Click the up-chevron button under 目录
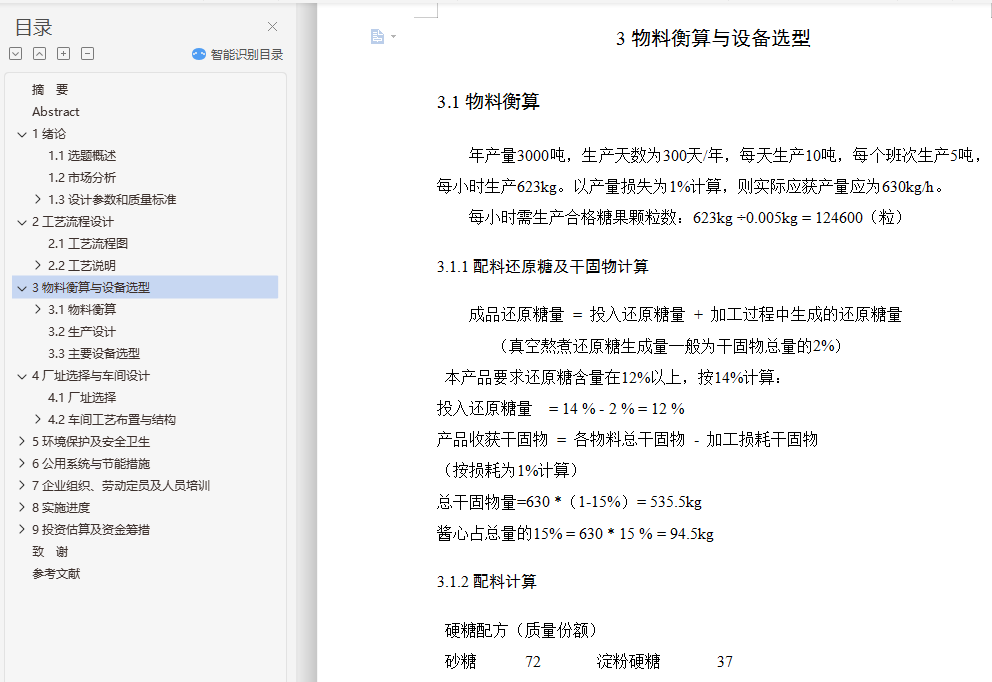This screenshot has width=992, height=682. (x=39, y=54)
